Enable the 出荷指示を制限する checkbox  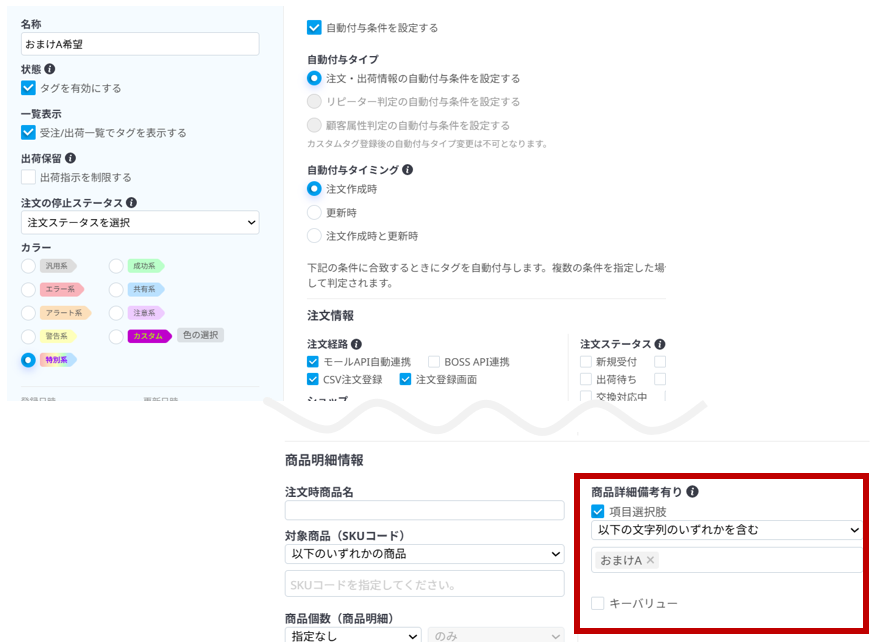pos(27,176)
